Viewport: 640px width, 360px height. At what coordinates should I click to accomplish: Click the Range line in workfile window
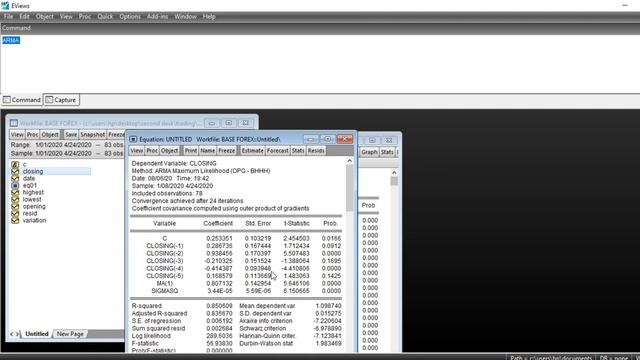67,145
